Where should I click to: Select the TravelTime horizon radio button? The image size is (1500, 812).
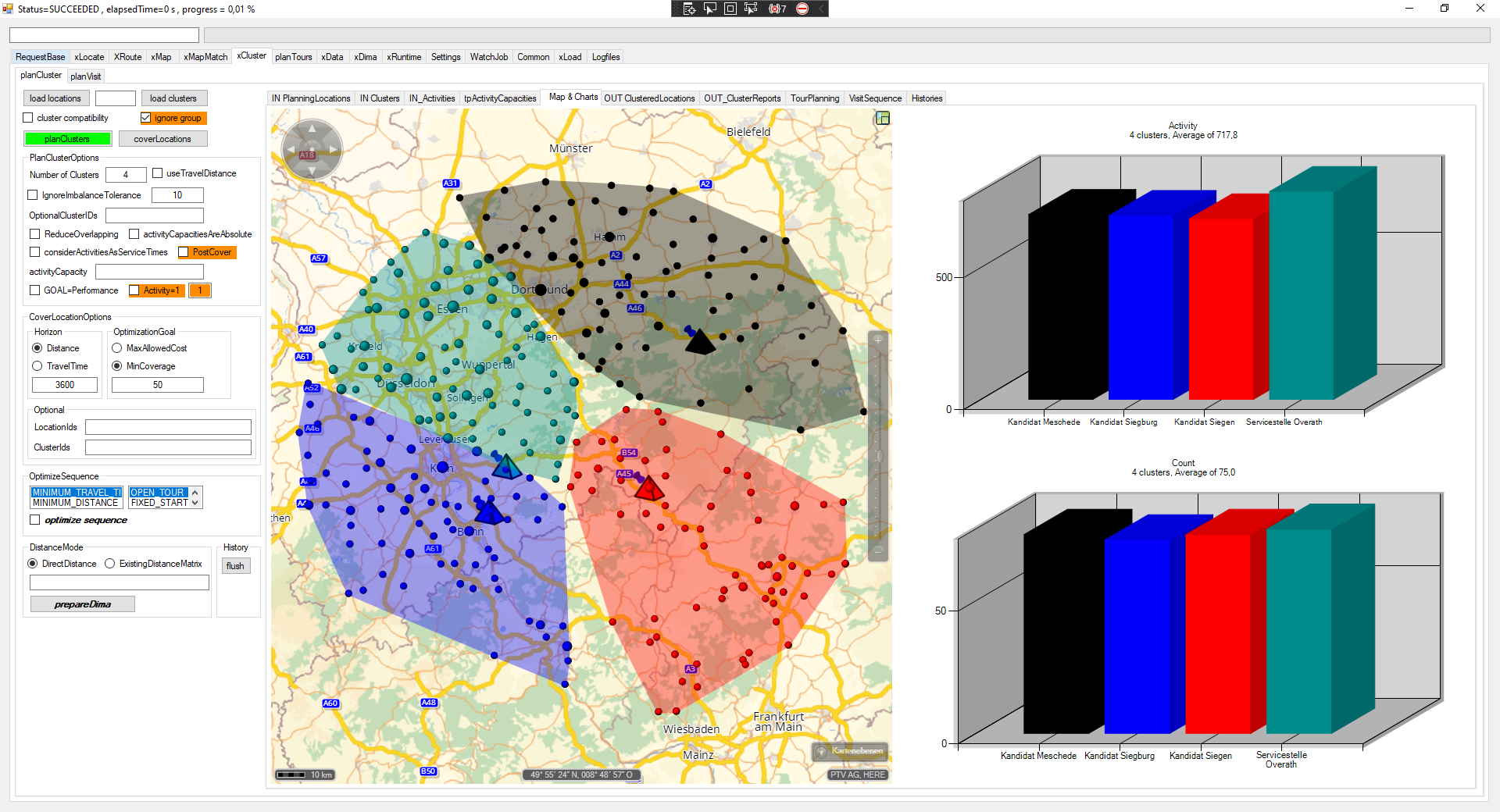pyautogui.click(x=37, y=366)
